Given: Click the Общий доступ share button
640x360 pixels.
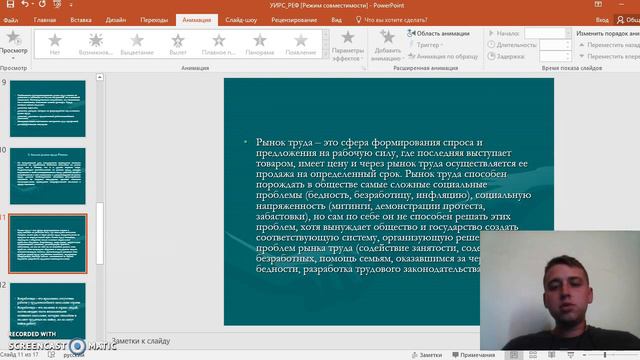Looking at the screenshot, I should coord(629,20).
